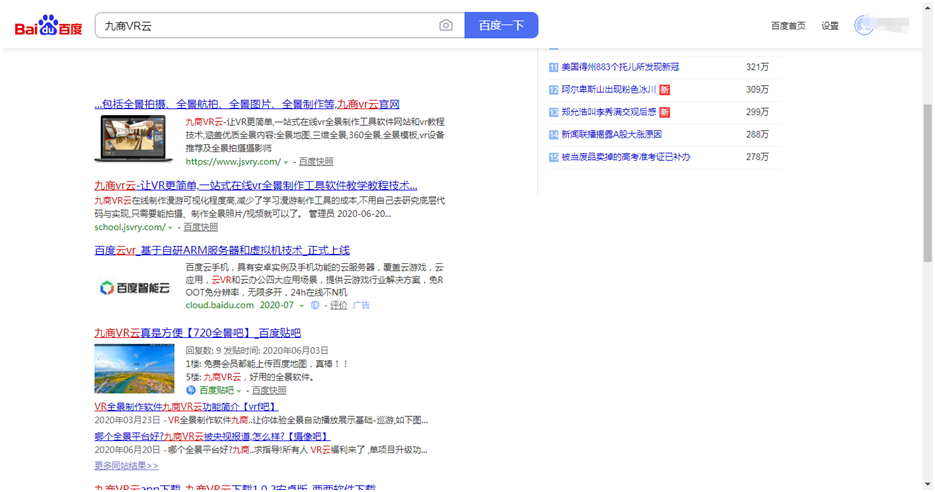Click rank number 12 badge

pyautogui.click(x=553, y=90)
